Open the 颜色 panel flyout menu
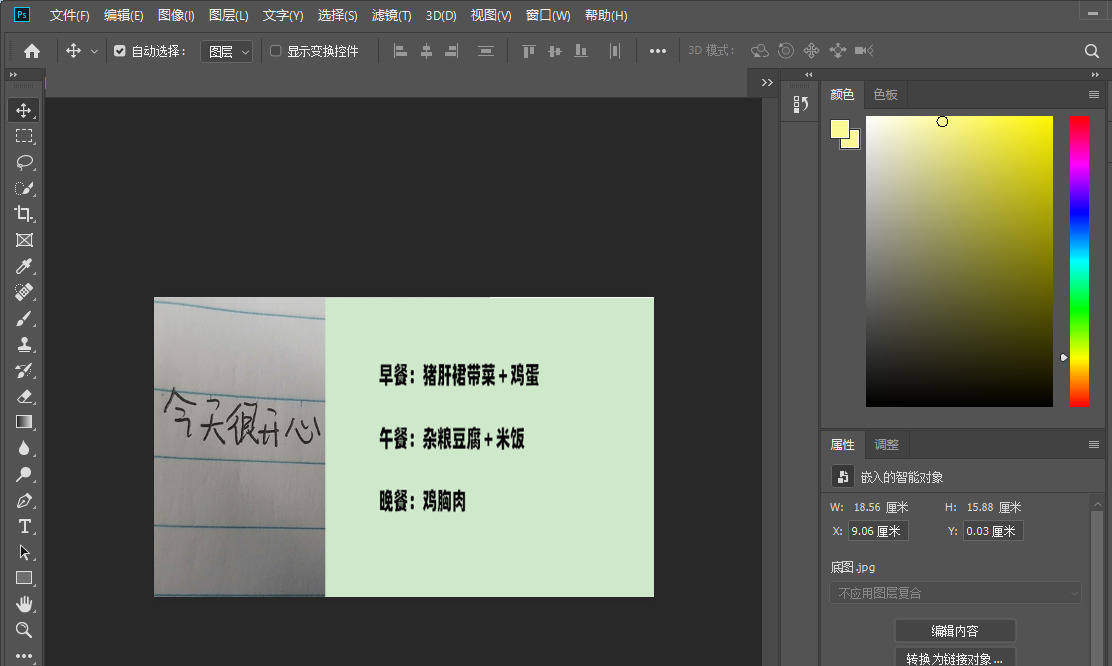This screenshot has width=1112, height=666. 1094,95
